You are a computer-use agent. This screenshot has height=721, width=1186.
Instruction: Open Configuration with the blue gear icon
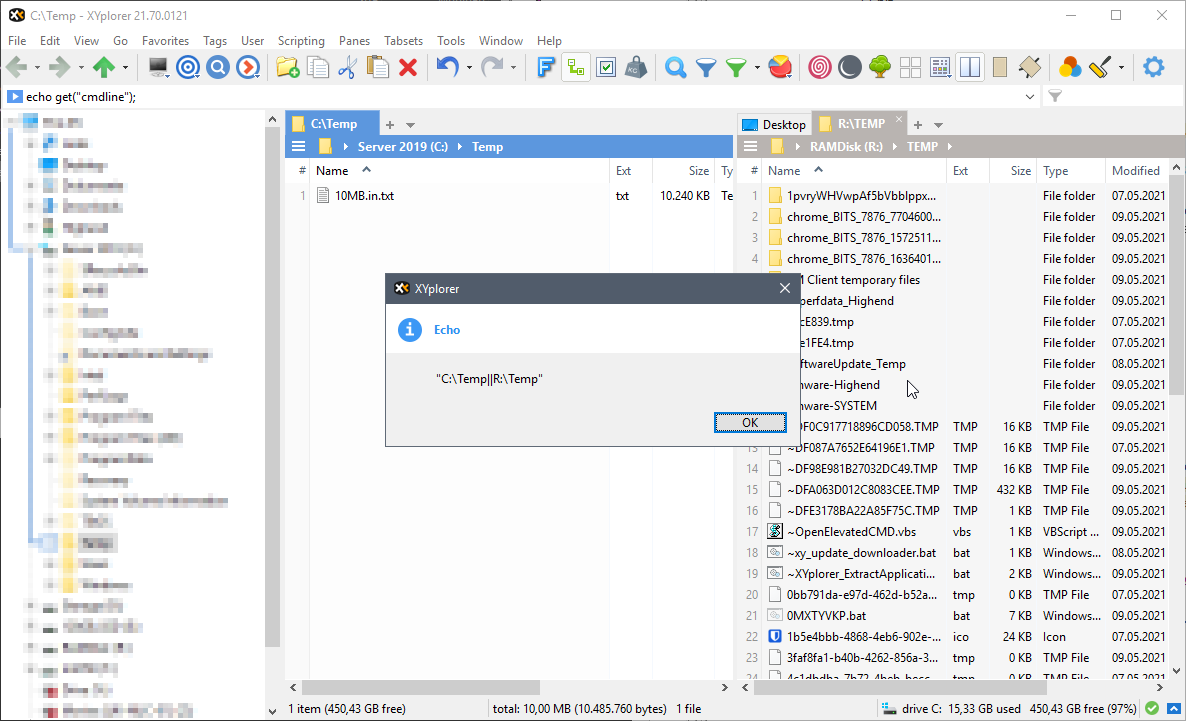(x=1154, y=67)
